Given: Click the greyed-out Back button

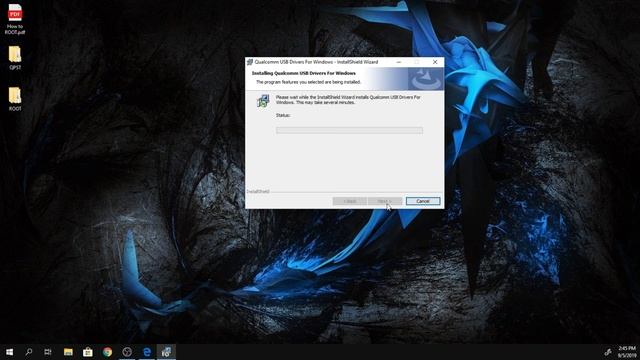Looking at the screenshot, I should point(350,201).
